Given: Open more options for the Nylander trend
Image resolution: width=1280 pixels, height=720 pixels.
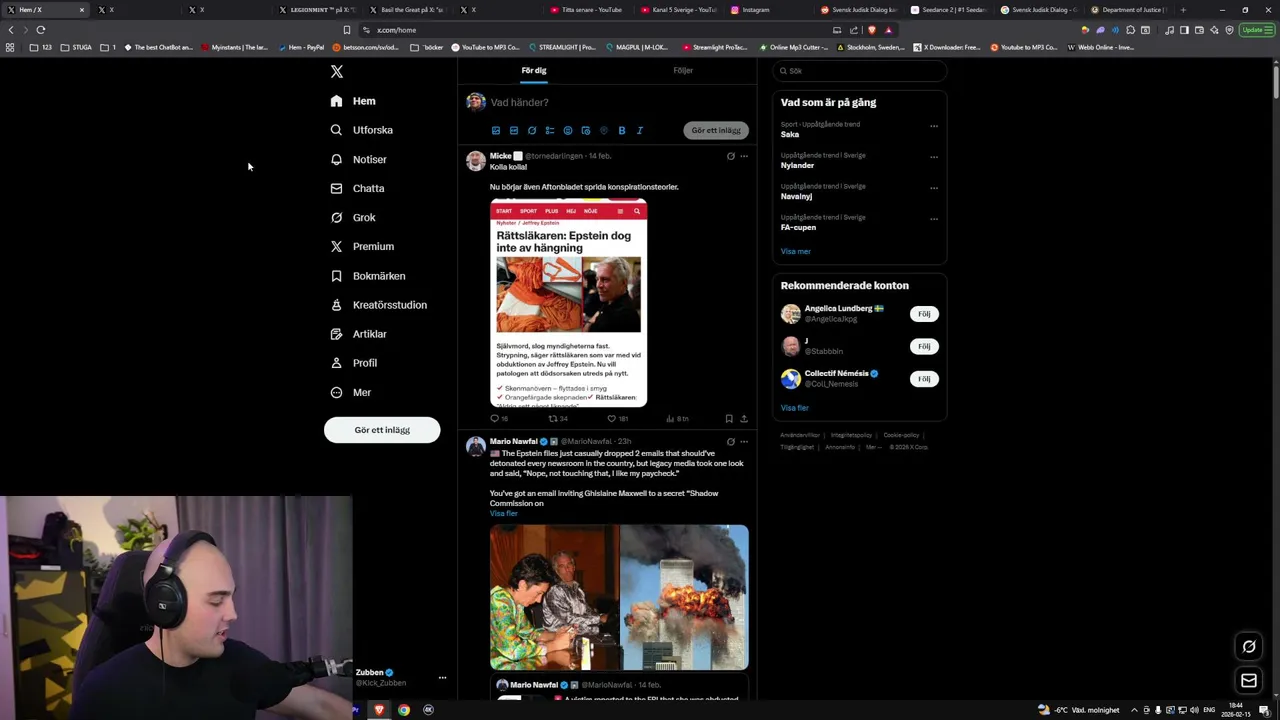Looking at the screenshot, I should coord(934,157).
